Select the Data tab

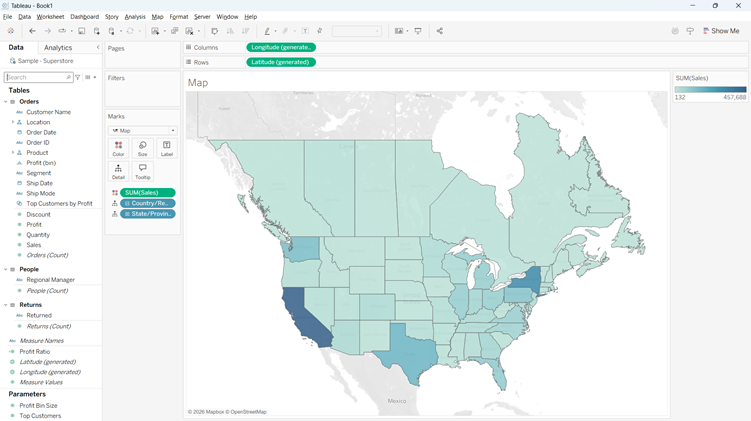point(16,47)
